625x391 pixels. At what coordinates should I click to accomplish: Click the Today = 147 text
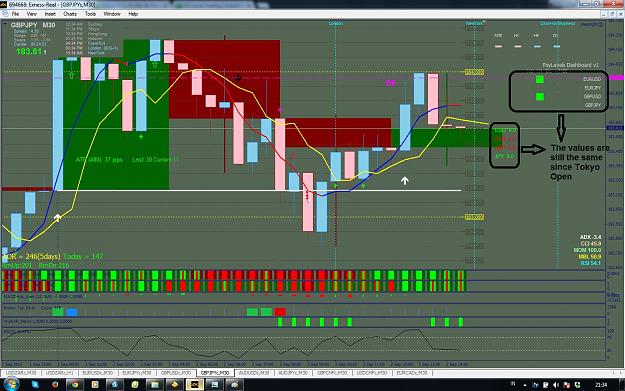tap(83, 256)
